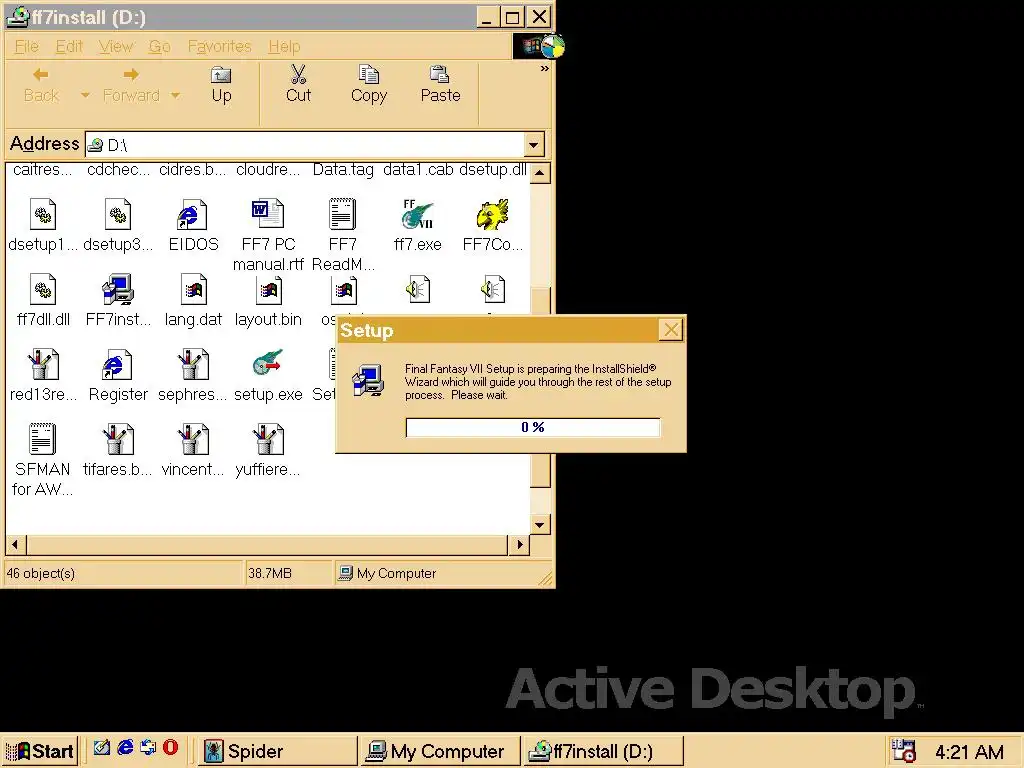Open the Back history dropdown arrow

pos(85,95)
